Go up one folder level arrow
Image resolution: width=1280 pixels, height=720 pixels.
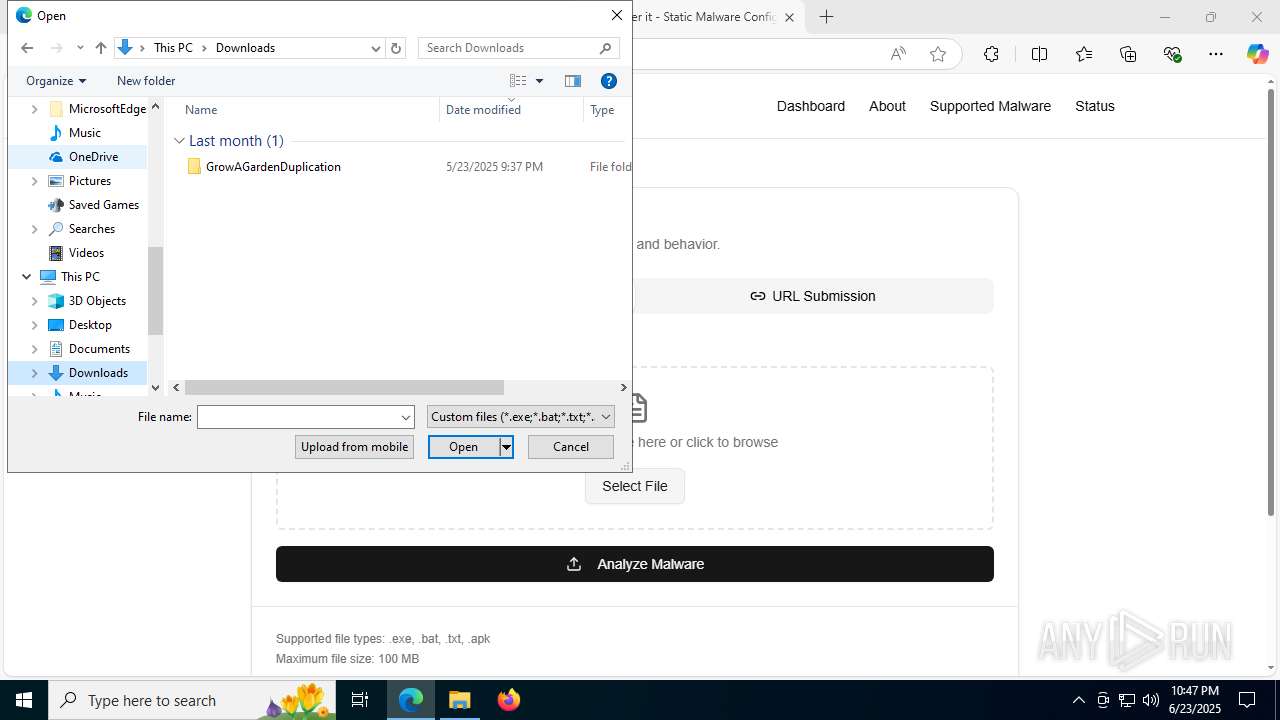(100, 48)
